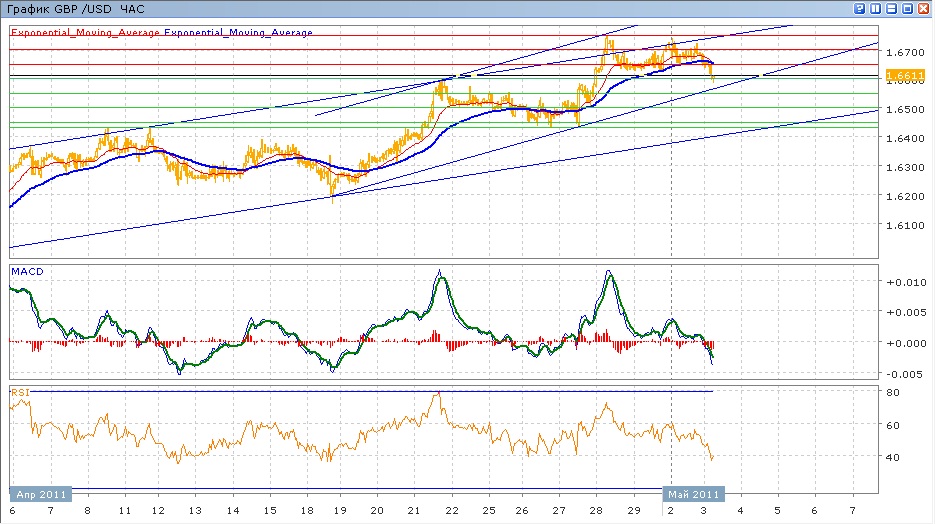Click the RSI indicator label

click(19, 392)
